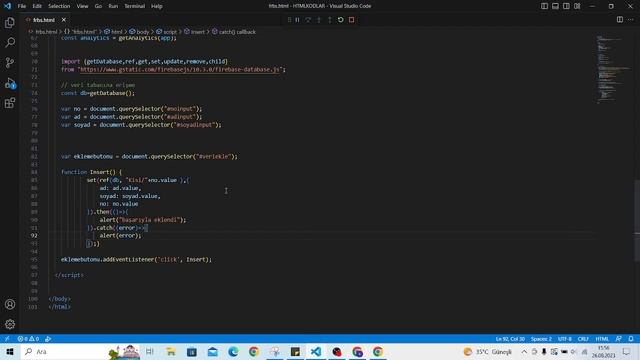Change CRLF end of line sequence

583,339
